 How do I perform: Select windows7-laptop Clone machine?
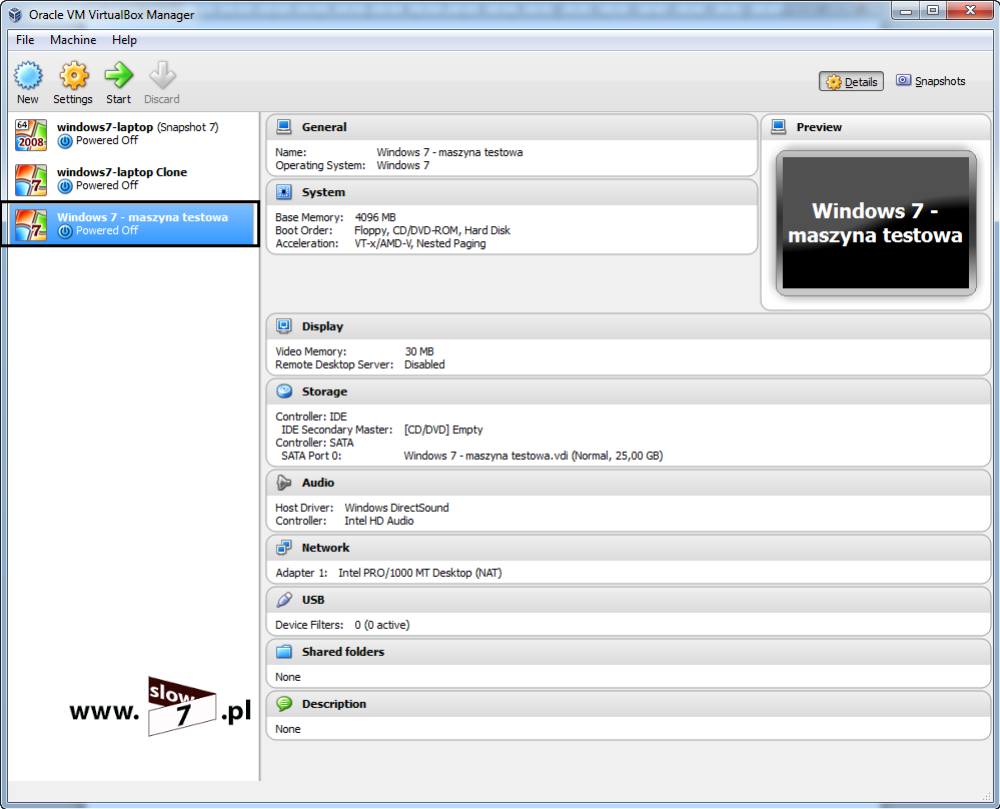coord(133,180)
